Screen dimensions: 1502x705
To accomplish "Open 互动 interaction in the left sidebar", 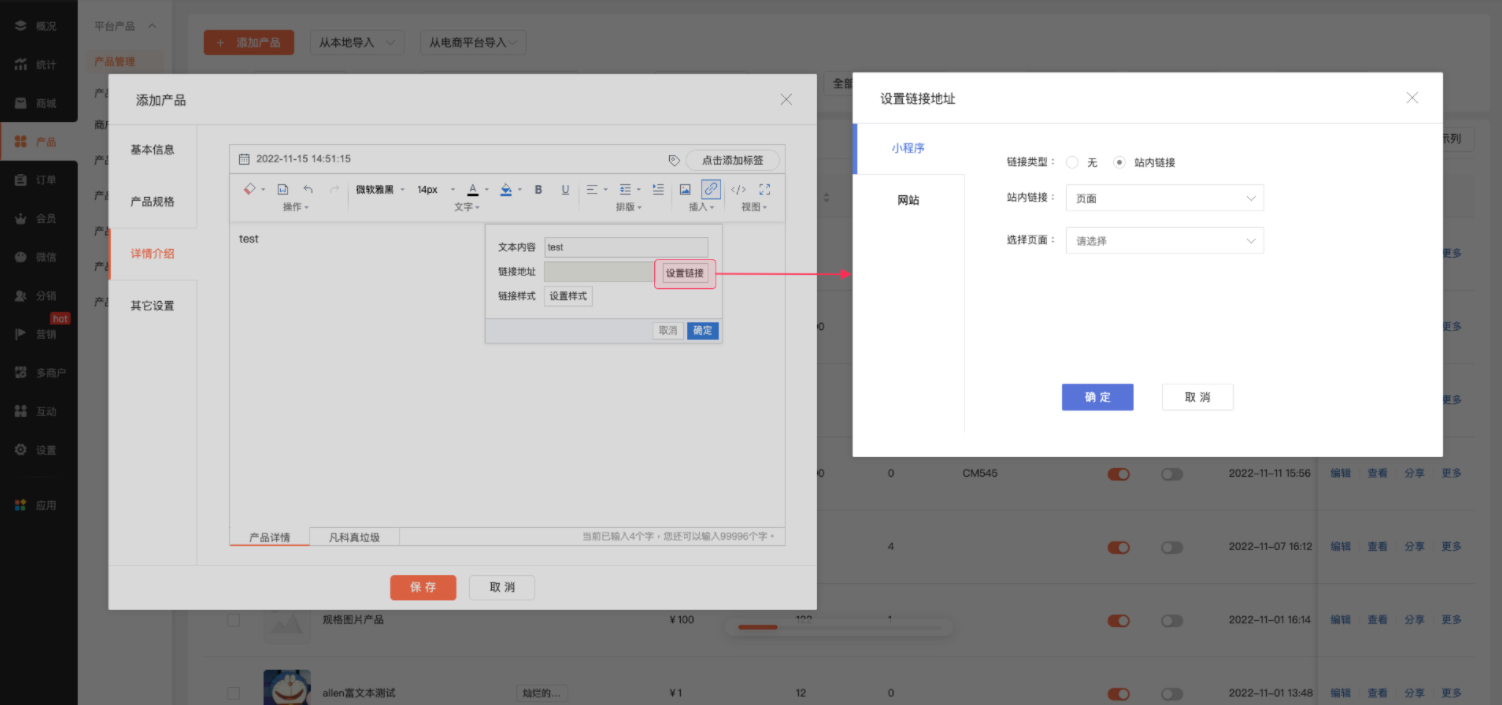I will tap(38, 411).
